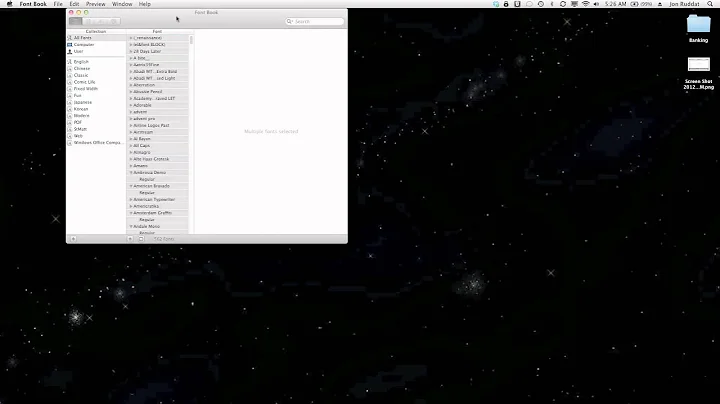Viewport: 720px width, 404px height.
Task: Open the Edit menu
Action: point(74,4)
